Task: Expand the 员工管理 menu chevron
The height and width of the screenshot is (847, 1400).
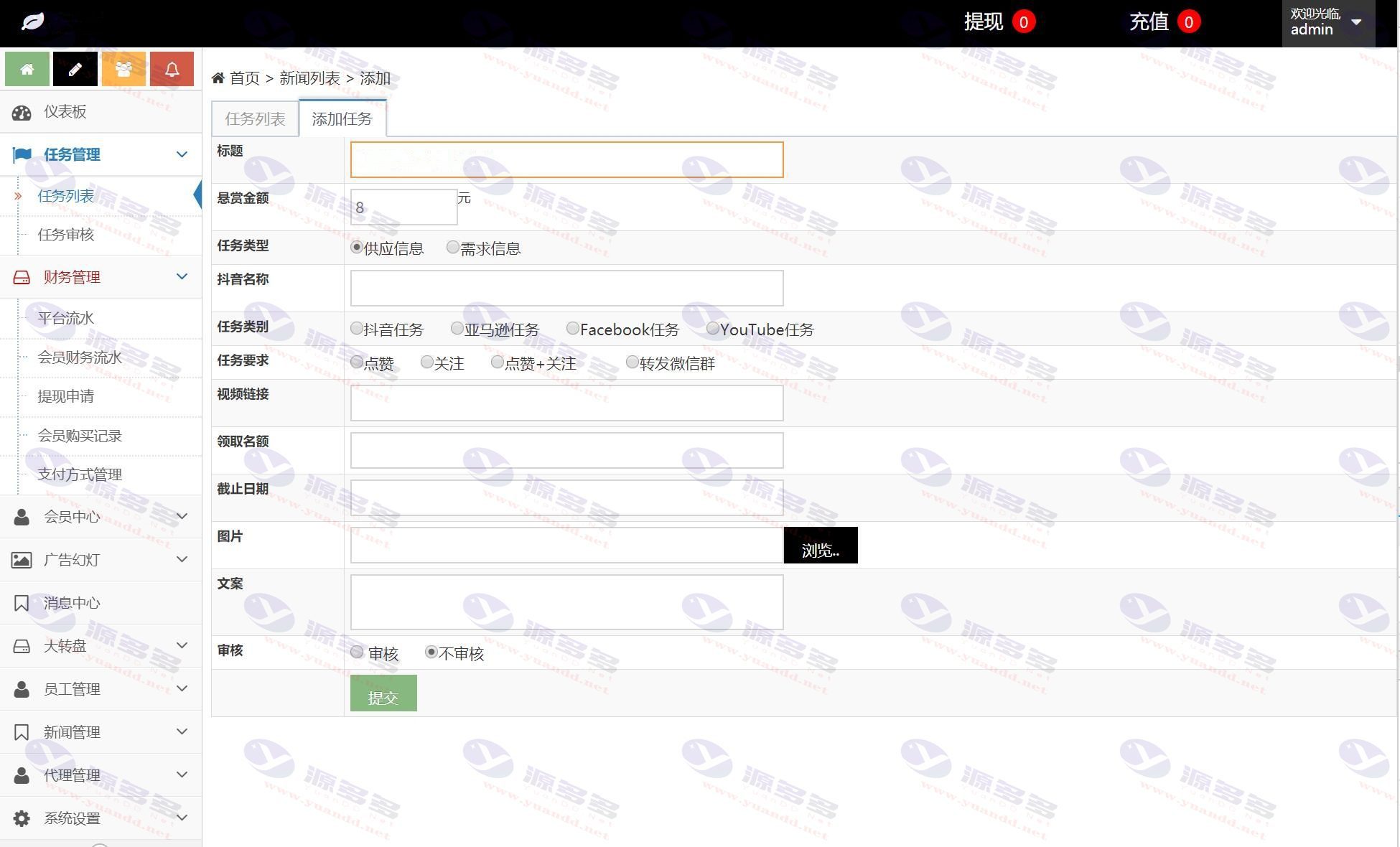Action: pos(182,688)
